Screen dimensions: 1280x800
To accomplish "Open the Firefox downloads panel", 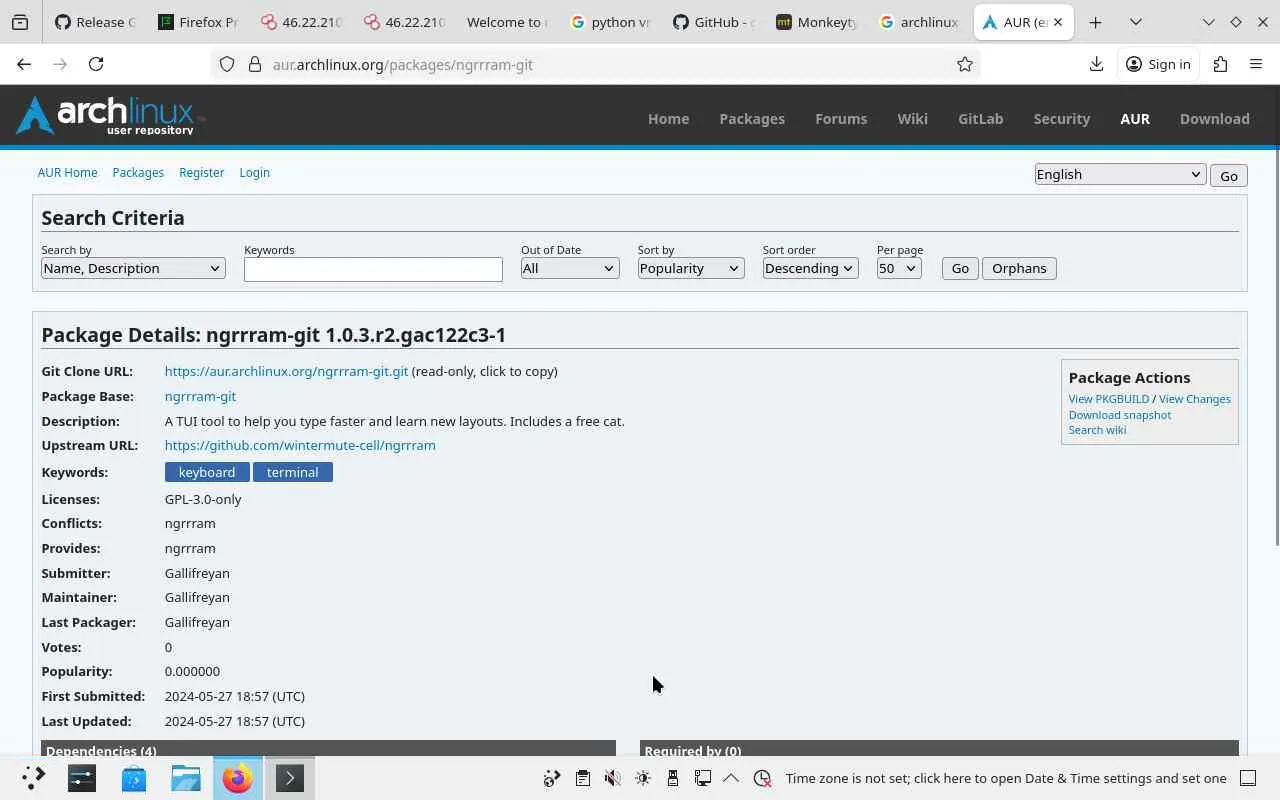I will (1096, 64).
